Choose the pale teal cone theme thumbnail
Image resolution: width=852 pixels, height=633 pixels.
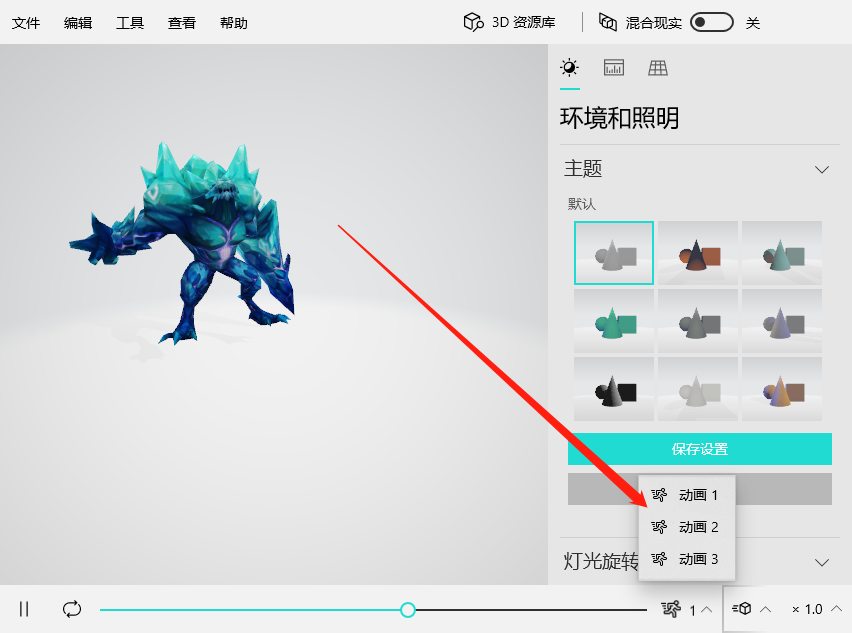click(x=782, y=253)
